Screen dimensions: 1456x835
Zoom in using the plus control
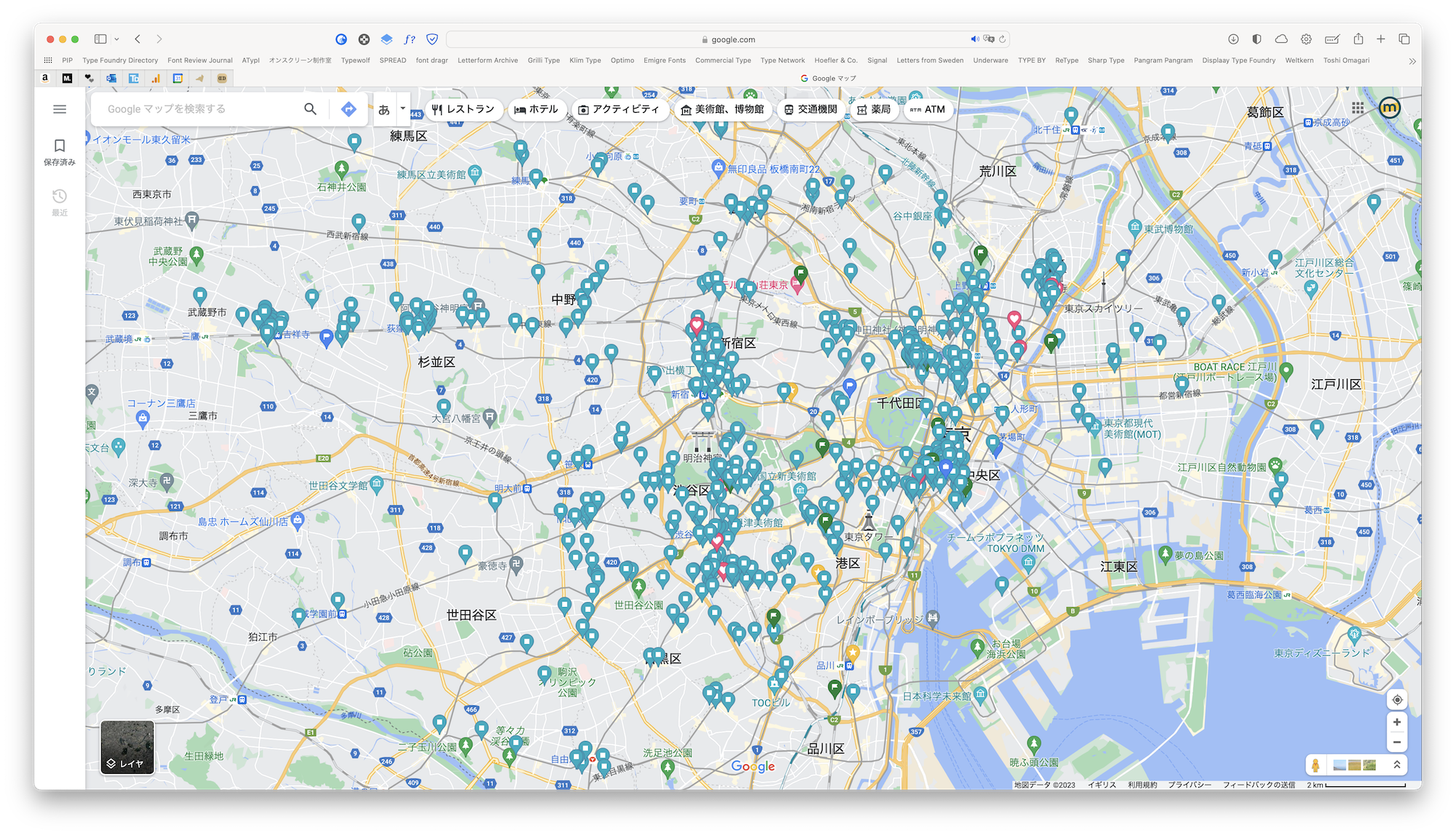pyautogui.click(x=1397, y=722)
